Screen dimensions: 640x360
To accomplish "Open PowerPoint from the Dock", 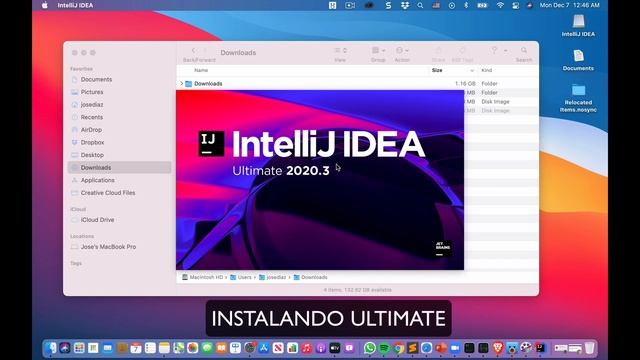I will click(441, 348).
